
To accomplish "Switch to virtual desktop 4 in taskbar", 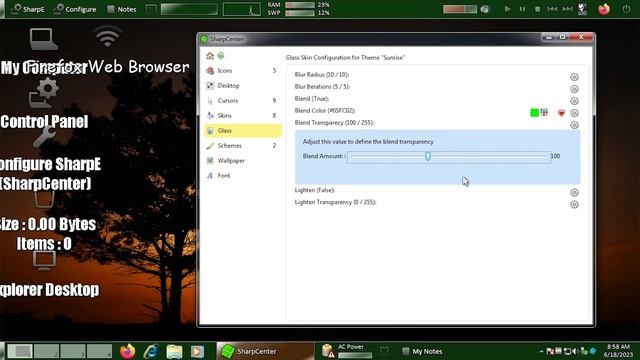I will click(x=99, y=351).
